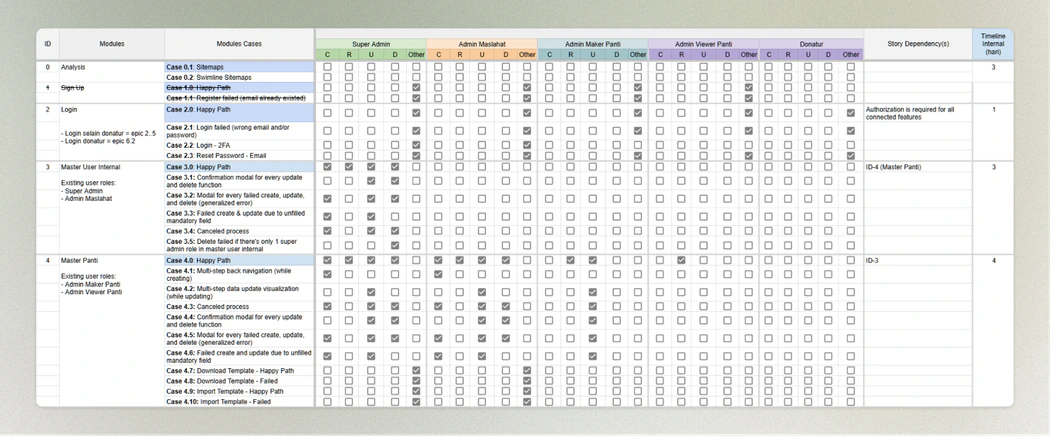Check Admin Viewer Panti C box for Case 3.0
The height and width of the screenshot is (436, 1050).
(660, 167)
